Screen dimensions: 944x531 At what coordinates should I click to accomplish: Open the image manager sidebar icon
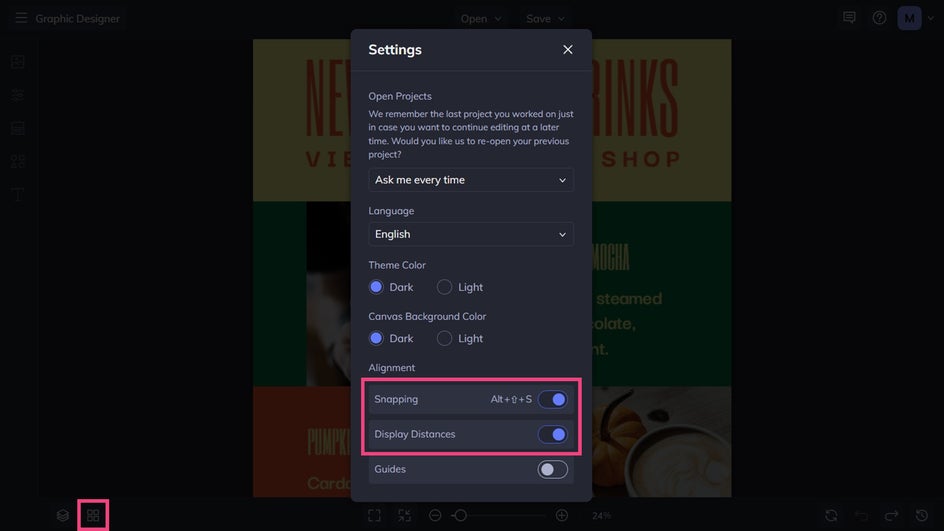[18, 61]
